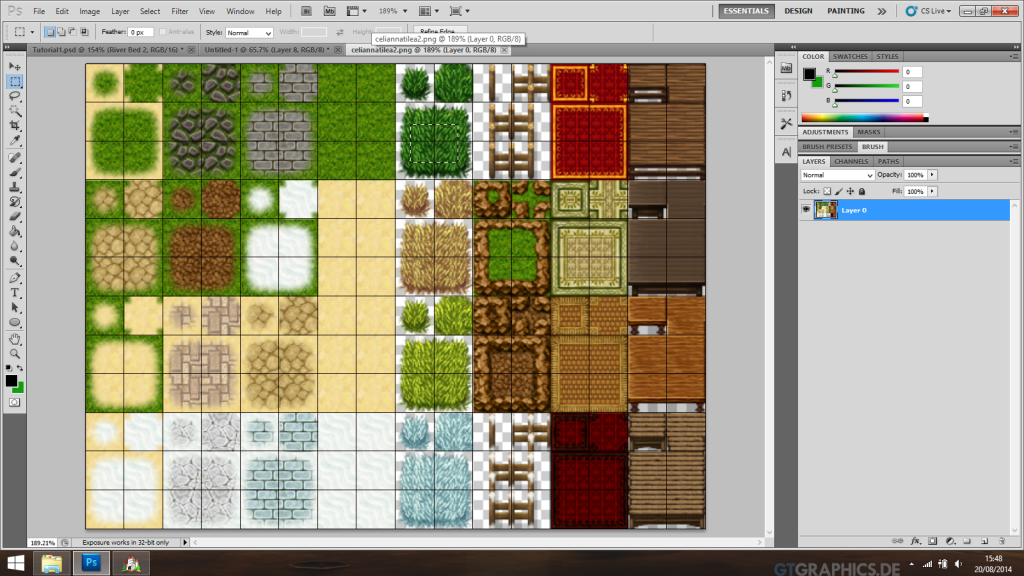Select the Rectangular Marquee tool in toolbox

tap(14, 82)
